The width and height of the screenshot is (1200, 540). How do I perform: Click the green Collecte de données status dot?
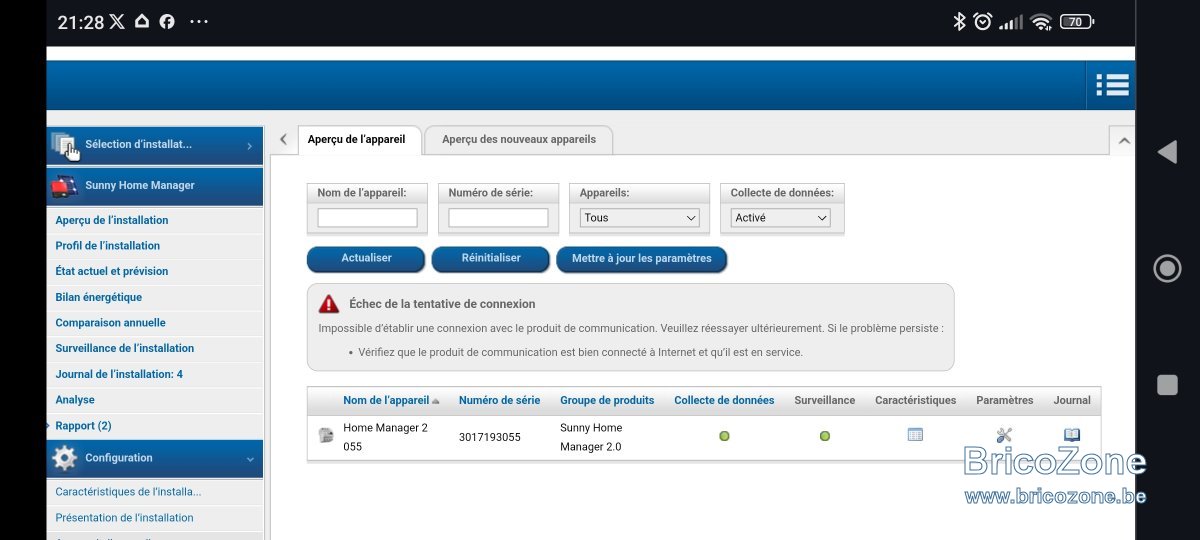click(724, 436)
